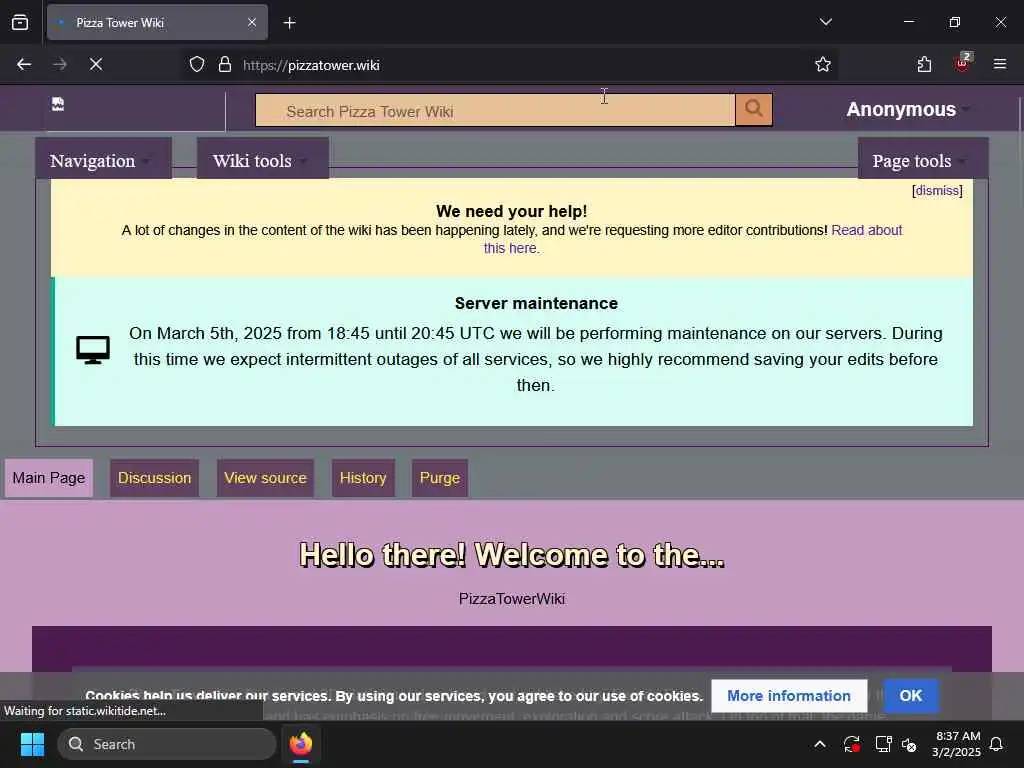Viewport: 1024px width, 768px height.
Task: Click the server maintenance computer icon
Action: pos(93,350)
